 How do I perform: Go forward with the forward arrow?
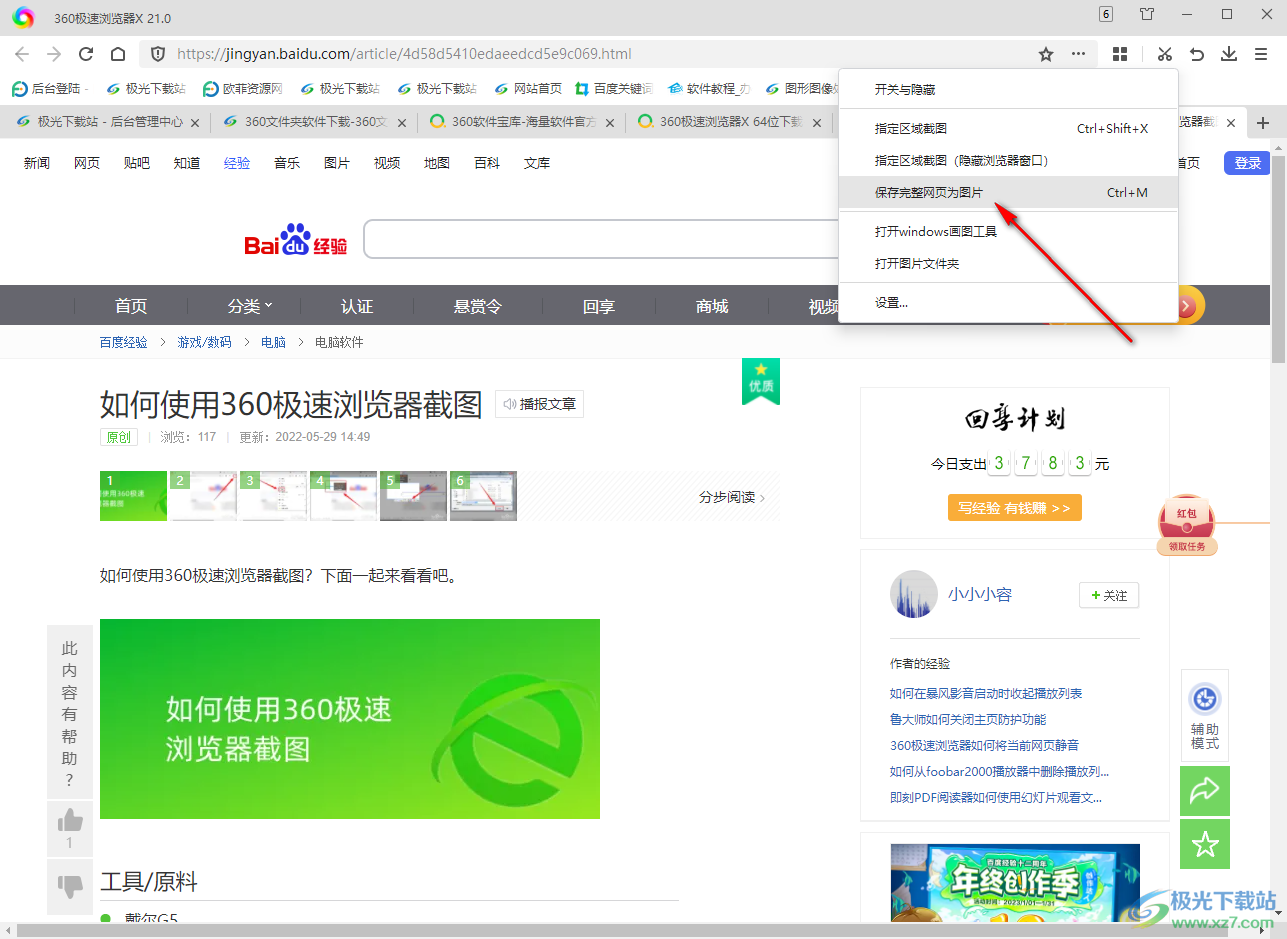54,54
